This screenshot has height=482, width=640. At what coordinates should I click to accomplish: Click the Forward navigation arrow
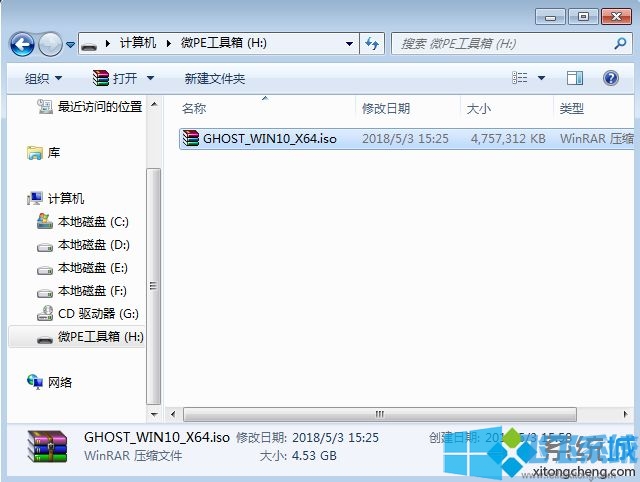pyautogui.click(x=50, y=44)
